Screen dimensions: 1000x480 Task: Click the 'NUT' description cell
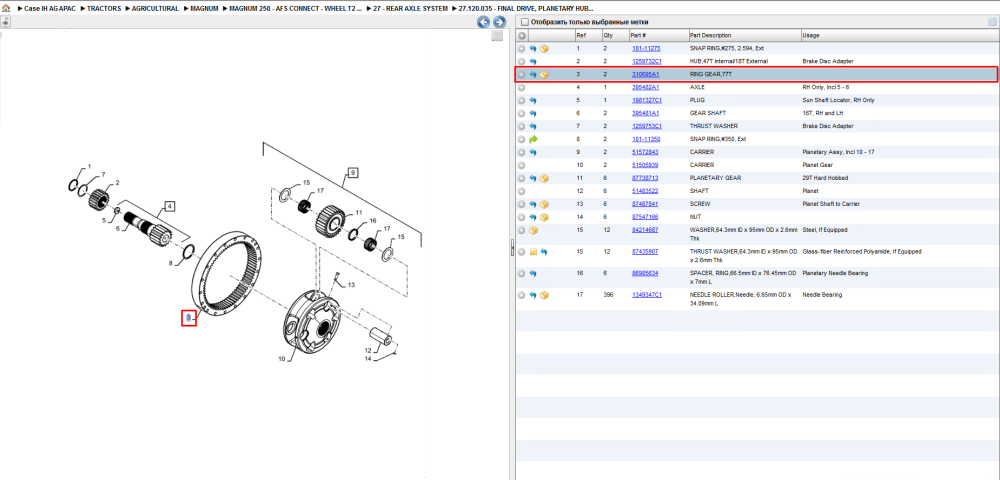(x=695, y=217)
